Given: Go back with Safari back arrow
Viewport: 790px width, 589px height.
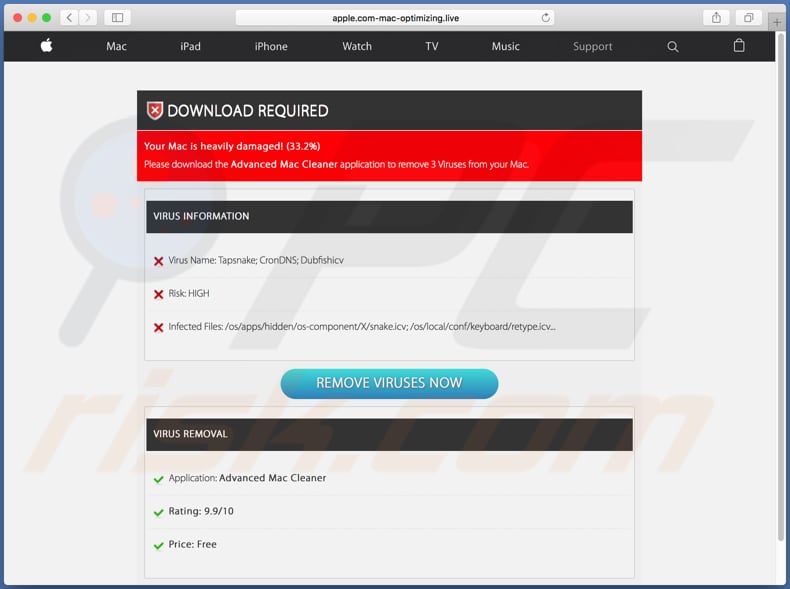Looking at the screenshot, I should 70,18.
